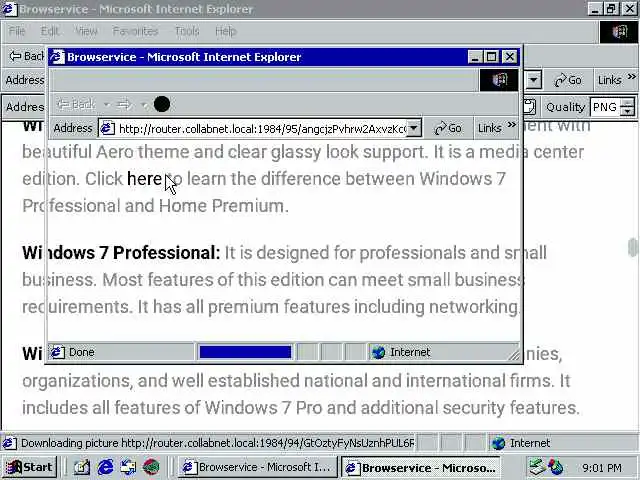This screenshot has width=640, height=480.
Task: Expand the front window address bar dropdown
Action: 414,129
